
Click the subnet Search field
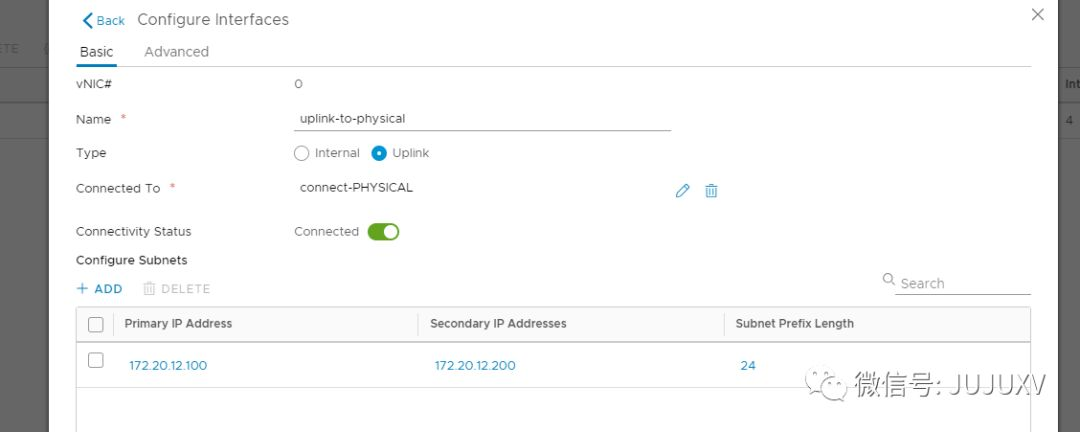(962, 284)
